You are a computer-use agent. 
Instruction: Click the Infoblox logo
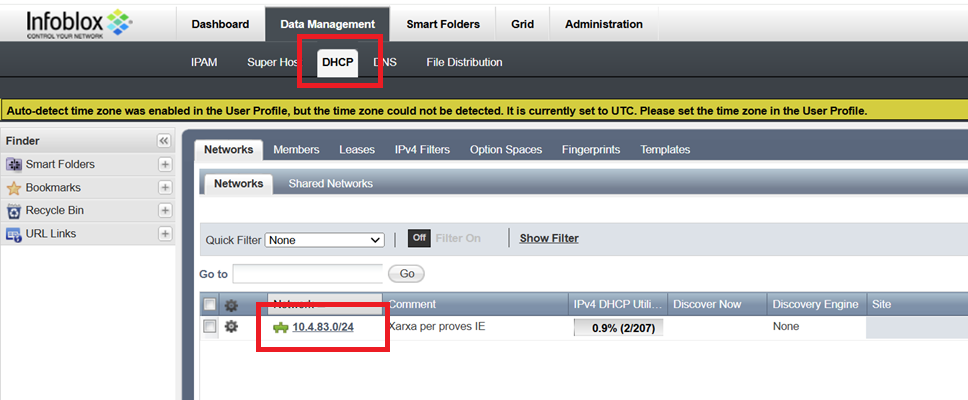coord(80,23)
